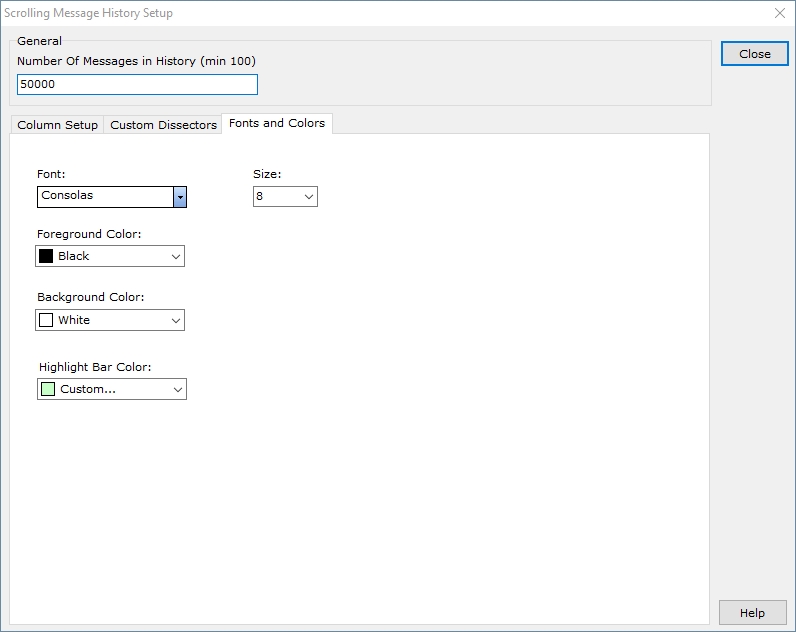This screenshot has width=796, height=632.
Task: Close the dialog with the title bar X
Action: 780,13
